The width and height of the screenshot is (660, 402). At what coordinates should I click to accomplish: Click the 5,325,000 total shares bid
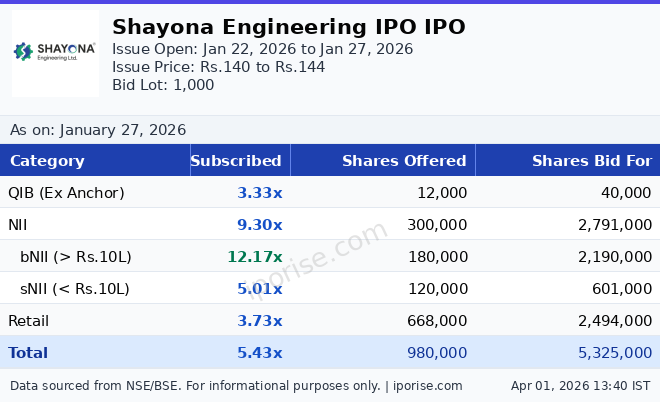tap(614, 353)
